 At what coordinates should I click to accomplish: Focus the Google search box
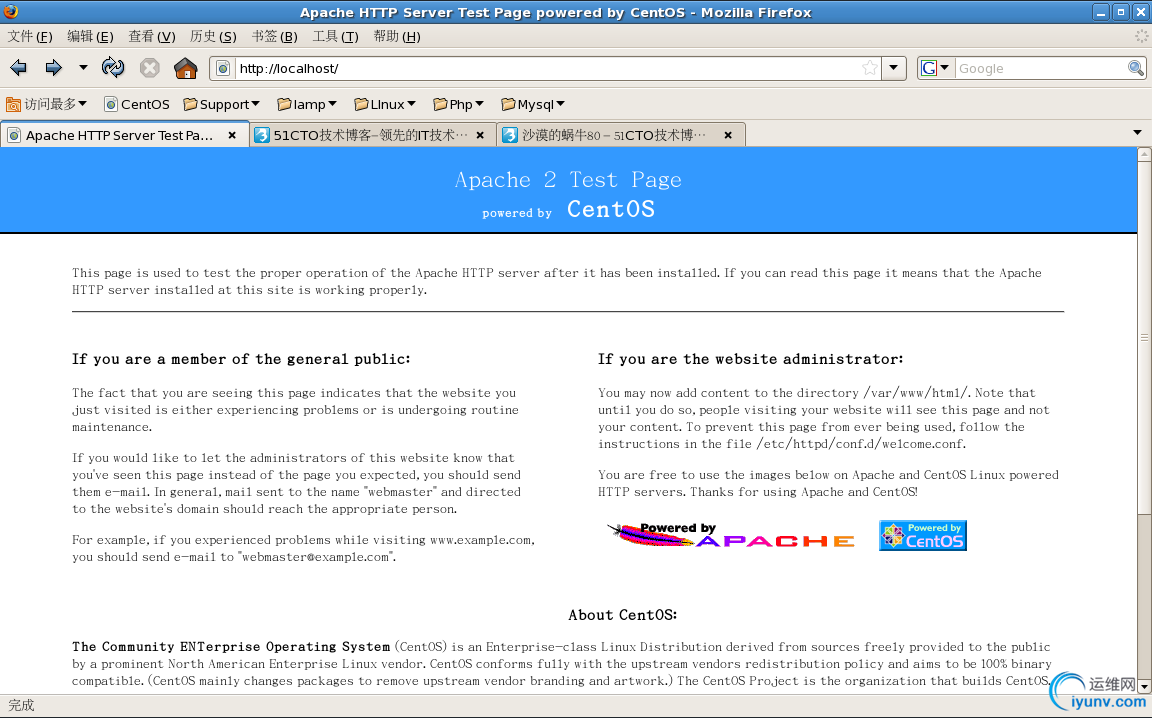(1041, 68)
